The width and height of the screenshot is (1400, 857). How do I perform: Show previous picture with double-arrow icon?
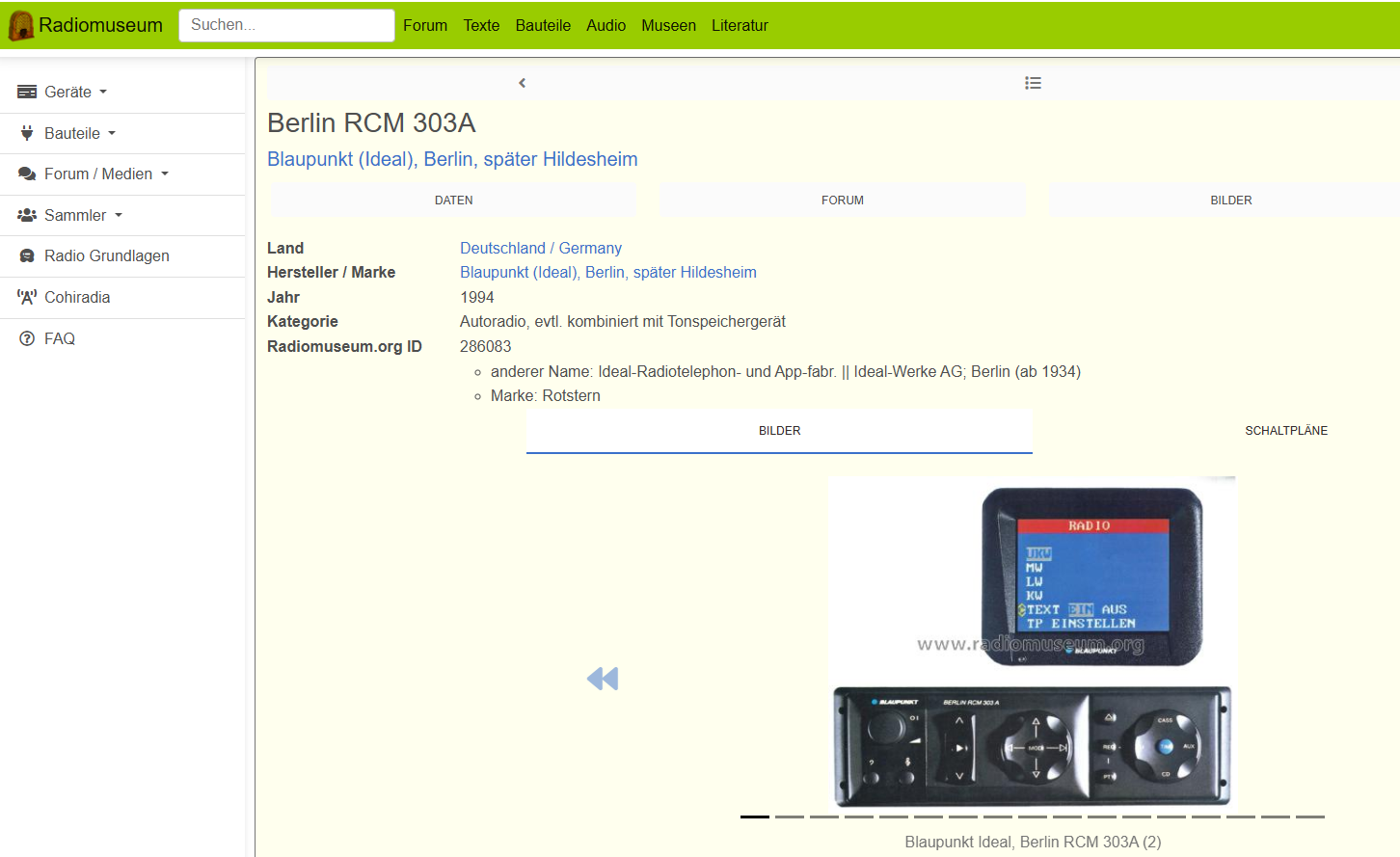pyautogui.click(x=603, y=679)
